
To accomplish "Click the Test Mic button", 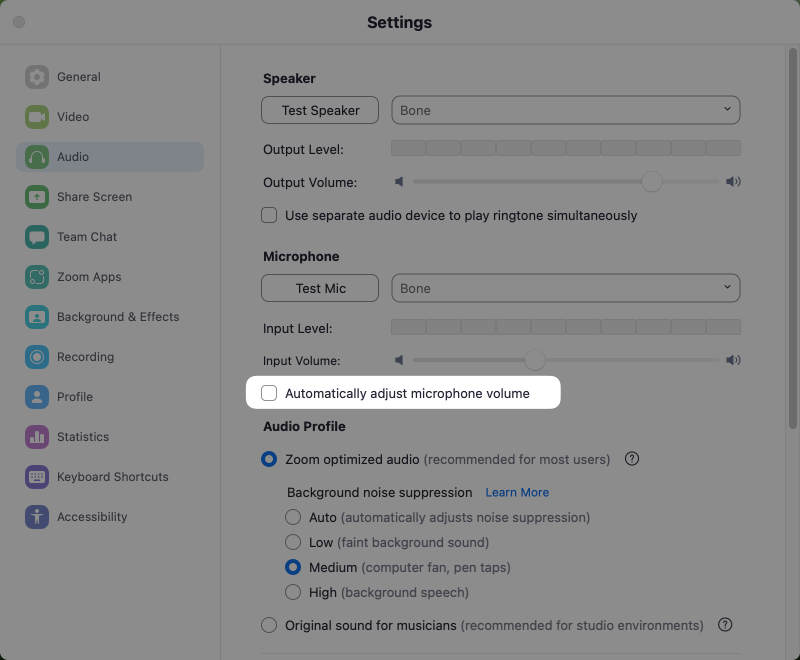I will coord(320,288).
